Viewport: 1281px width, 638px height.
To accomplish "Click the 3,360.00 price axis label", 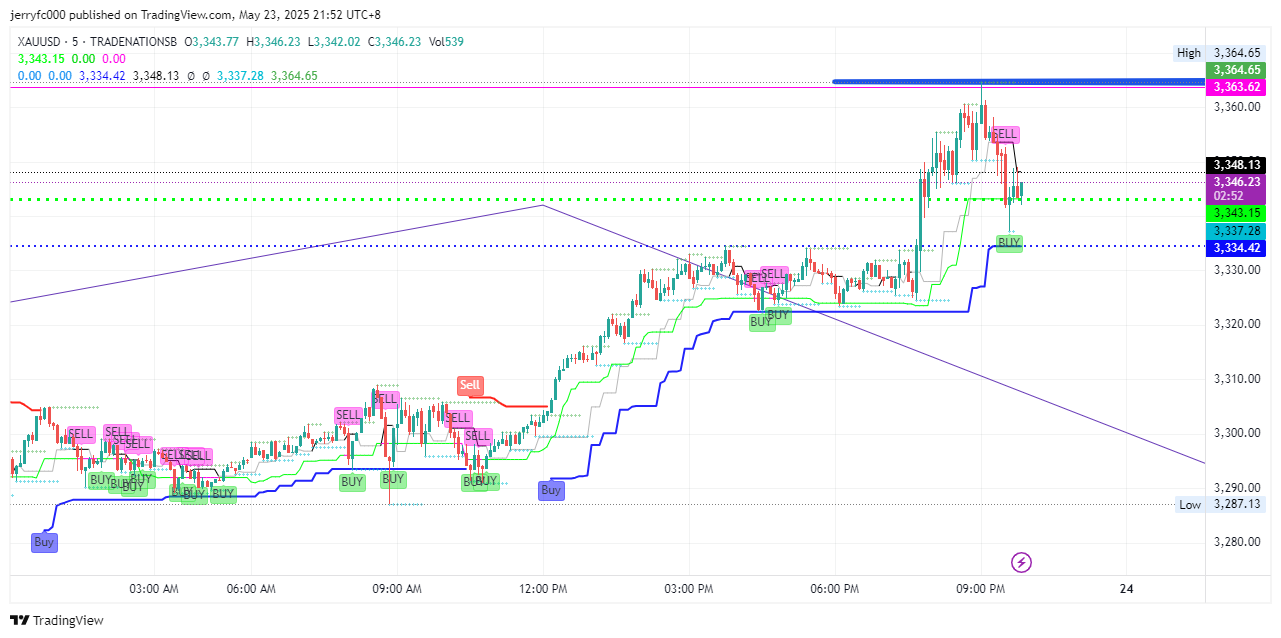I will tap(1235, 107).
